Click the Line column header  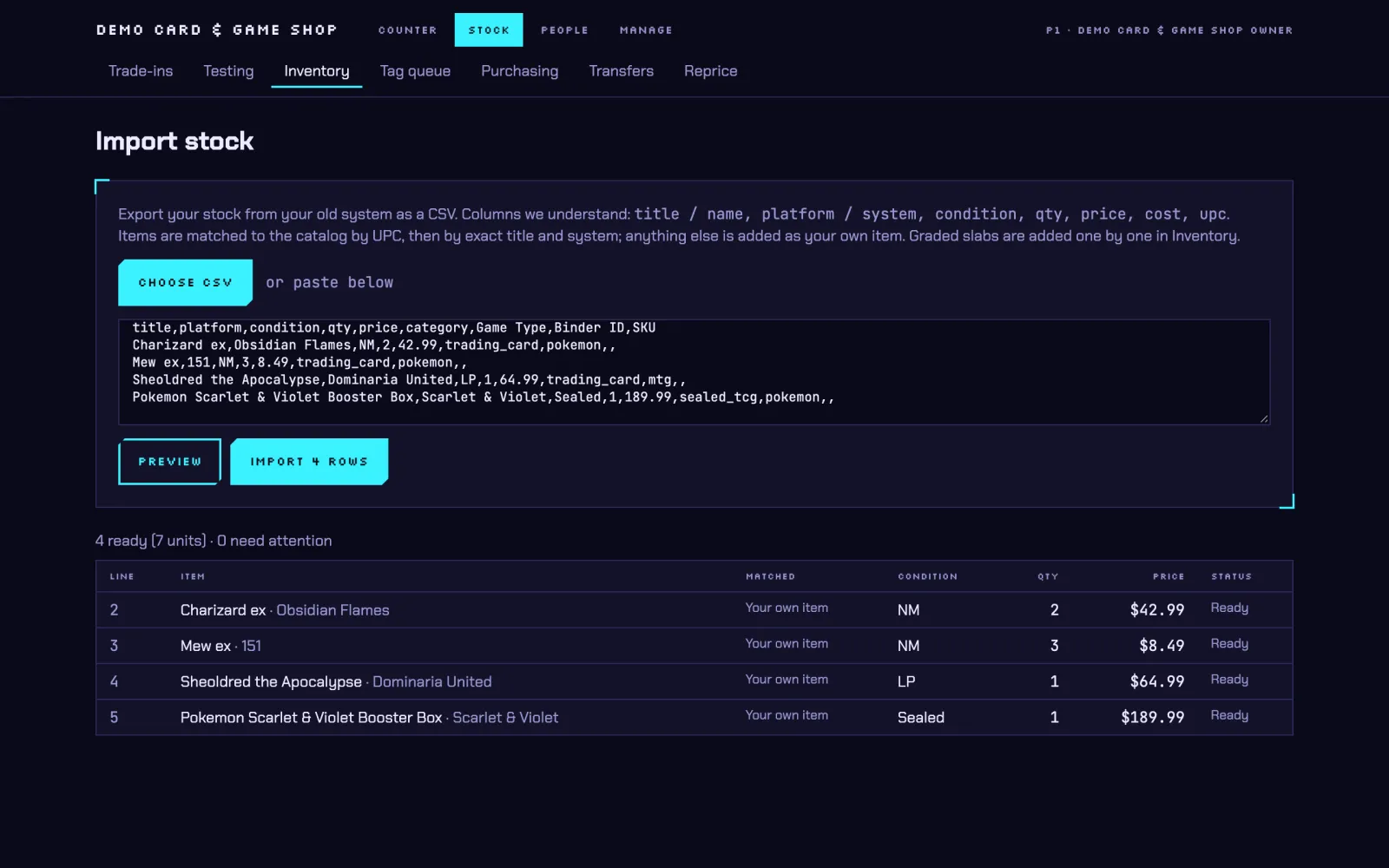tap(122, 576)
